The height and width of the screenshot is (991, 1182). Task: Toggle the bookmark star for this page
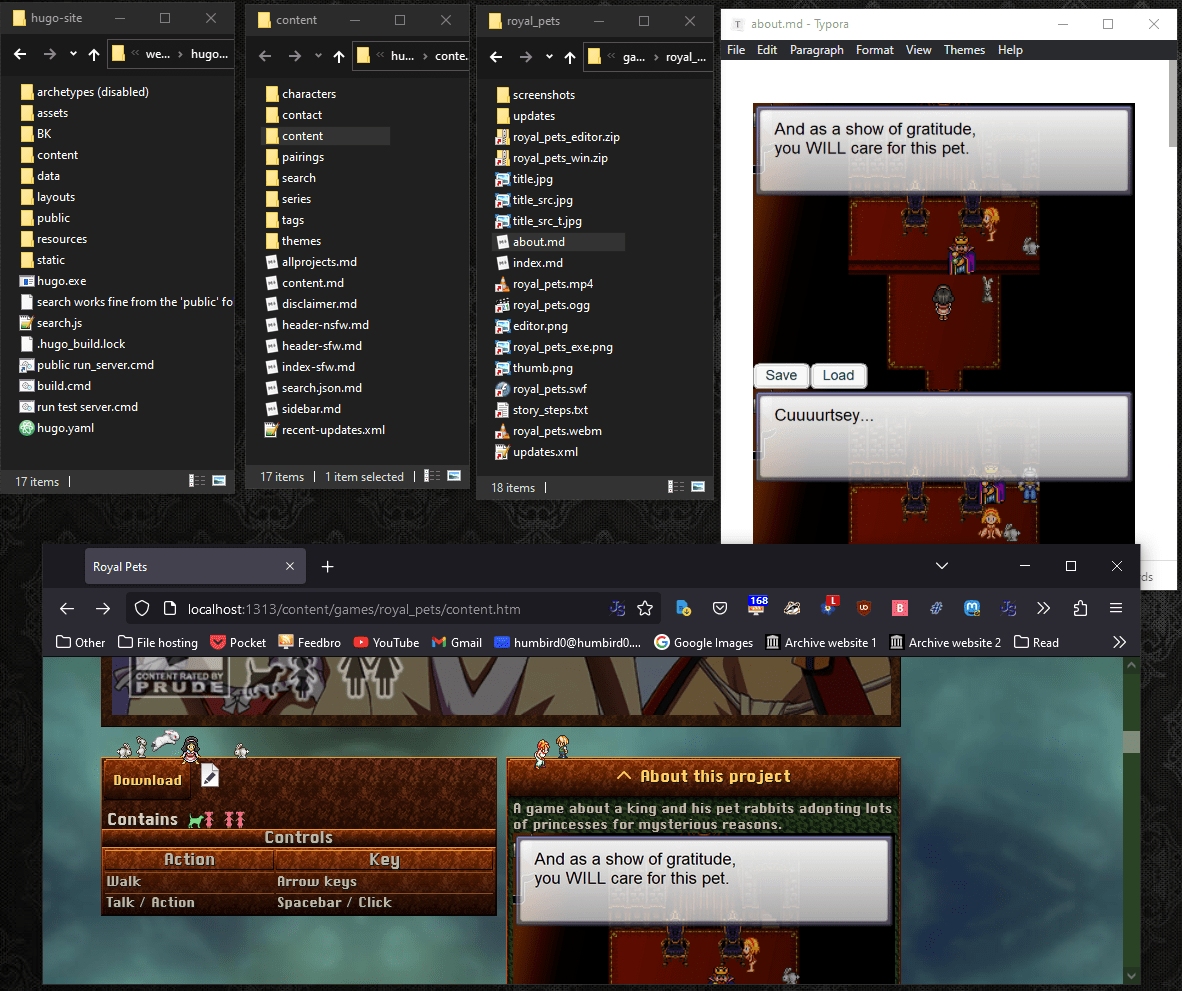point(645,608)
